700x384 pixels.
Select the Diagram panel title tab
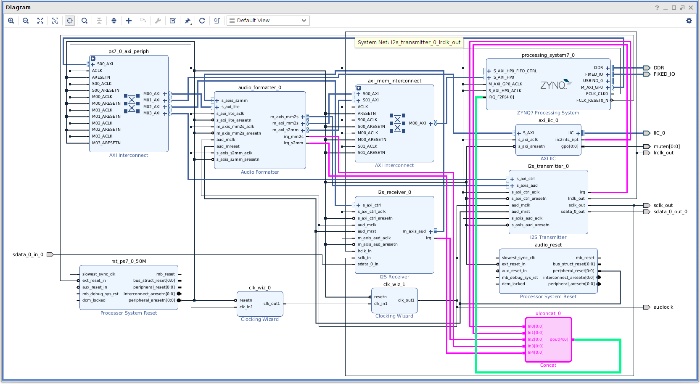18,7
